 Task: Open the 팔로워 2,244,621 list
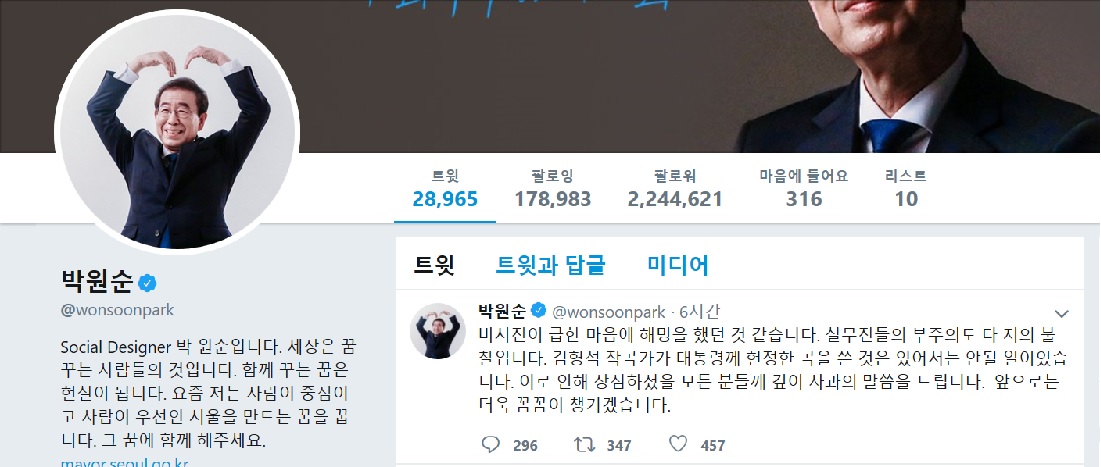click(x=675, y=189)
